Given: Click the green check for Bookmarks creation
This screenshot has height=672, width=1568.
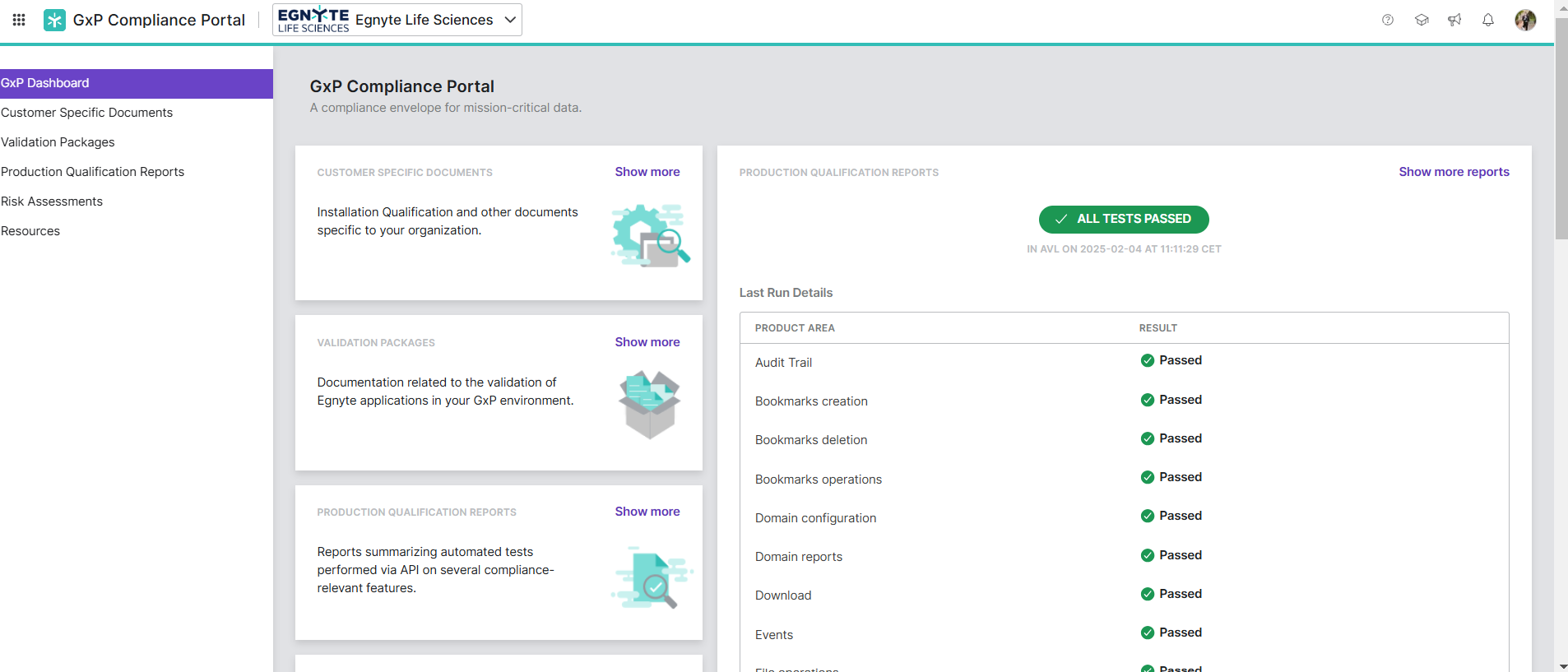Looking at the screenshot, I should click(x=1148, y=400).
